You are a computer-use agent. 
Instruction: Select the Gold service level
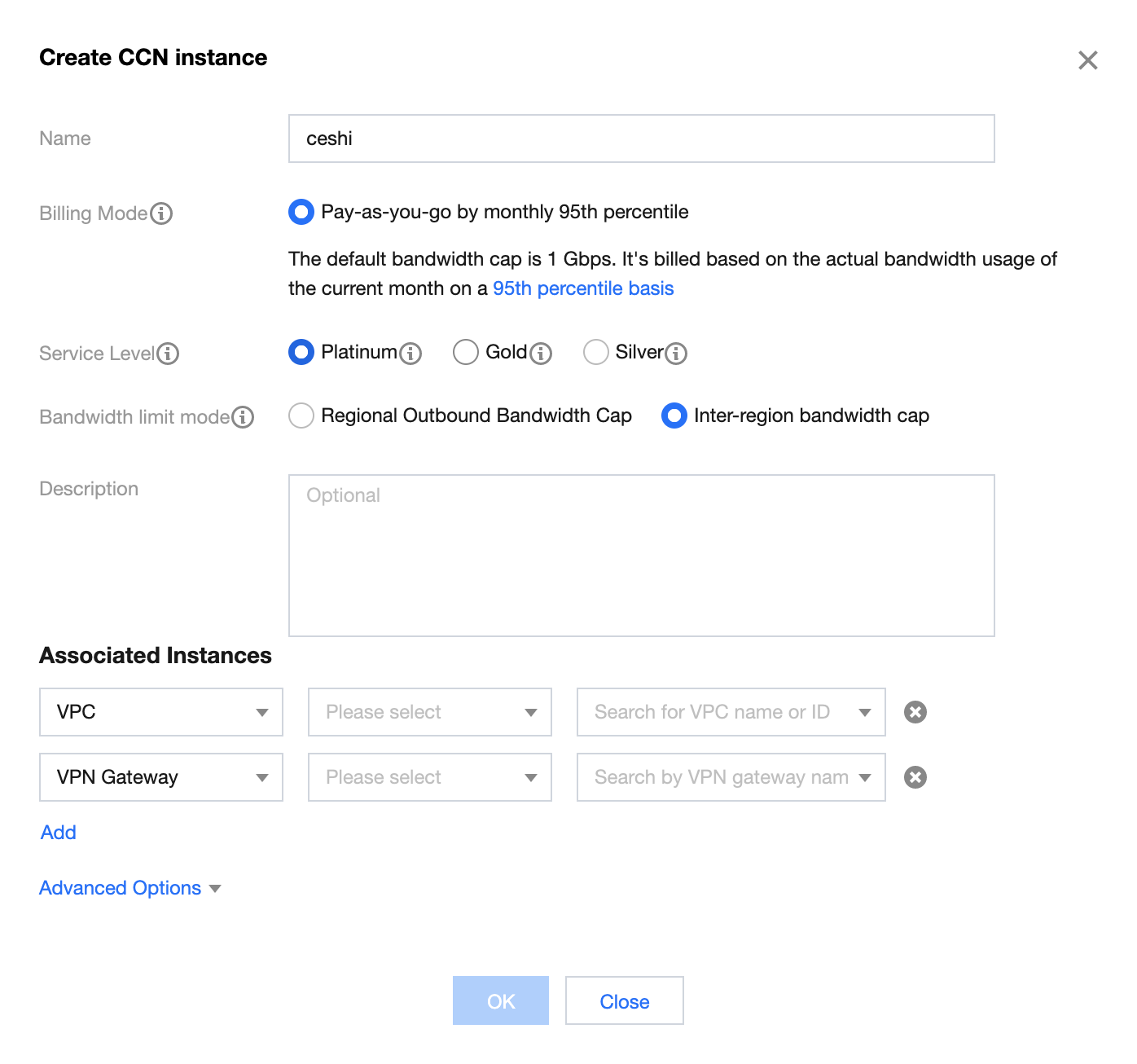pyautogui.click(x=466, y=352)
